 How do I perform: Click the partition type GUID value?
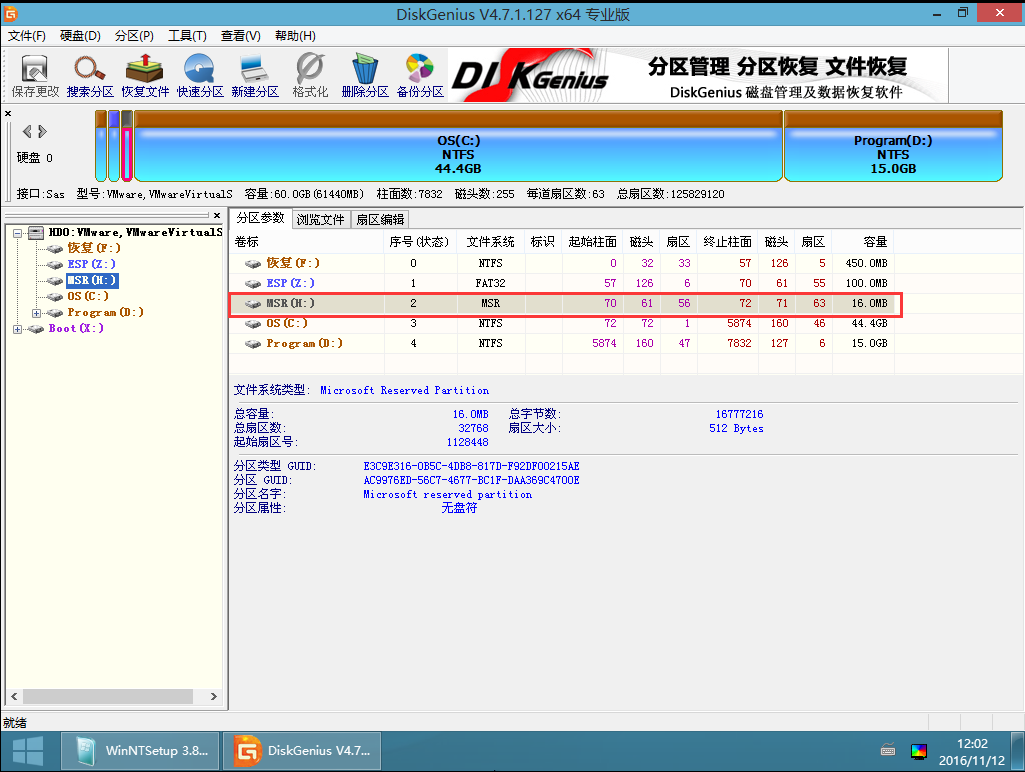point(471,466)
